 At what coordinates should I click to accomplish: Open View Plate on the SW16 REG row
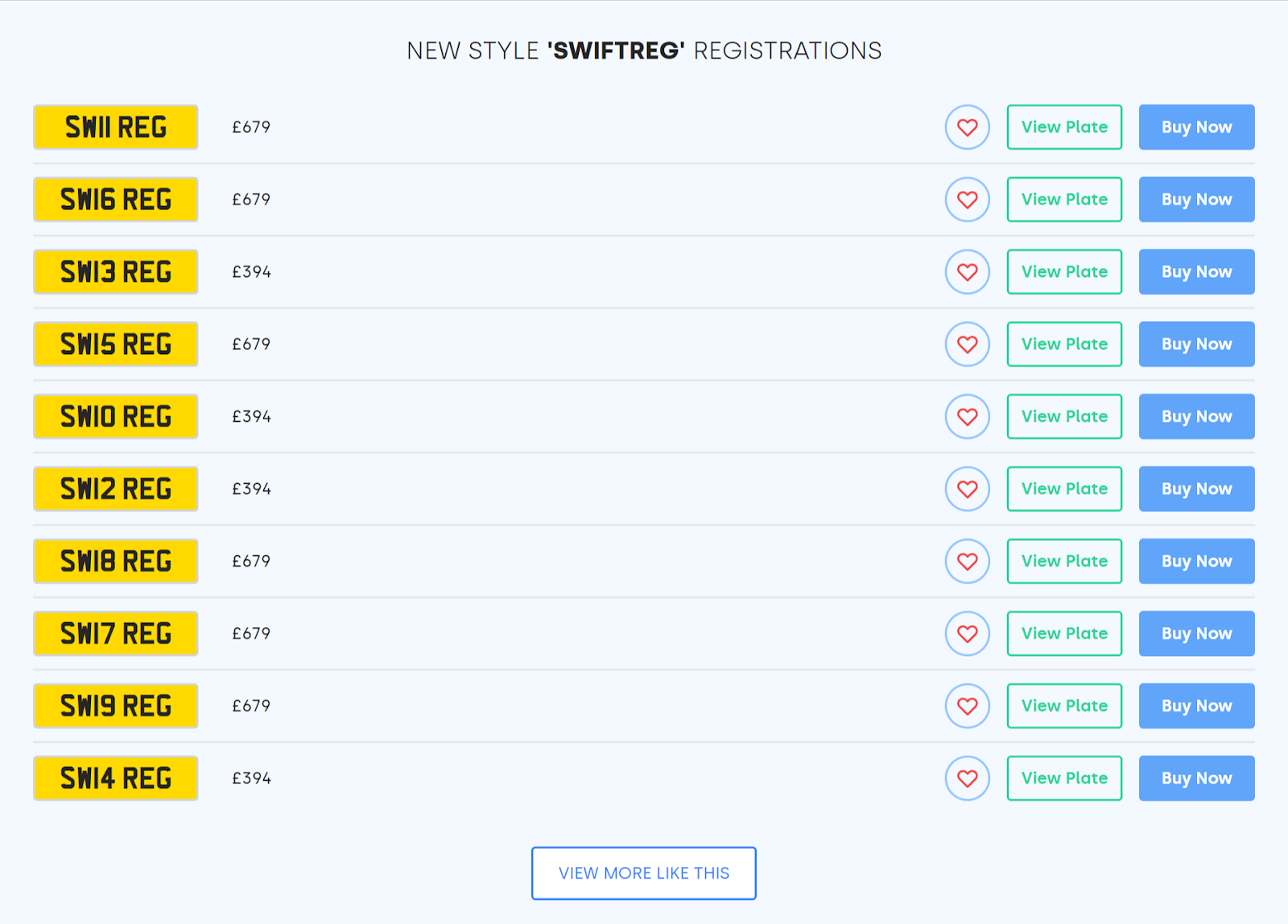coord(1064,200)
